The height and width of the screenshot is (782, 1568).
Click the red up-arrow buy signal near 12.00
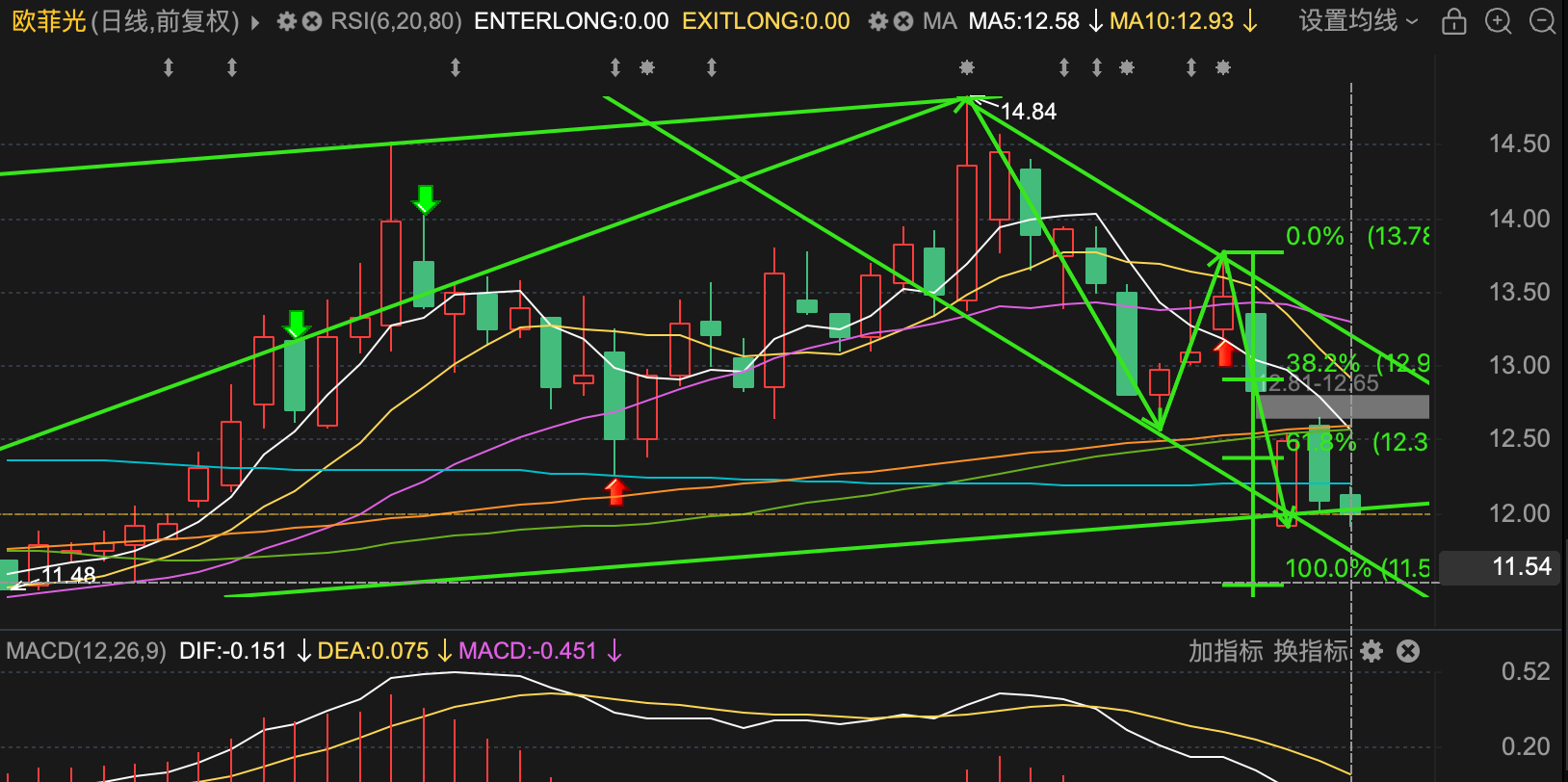tap(616, 491)
